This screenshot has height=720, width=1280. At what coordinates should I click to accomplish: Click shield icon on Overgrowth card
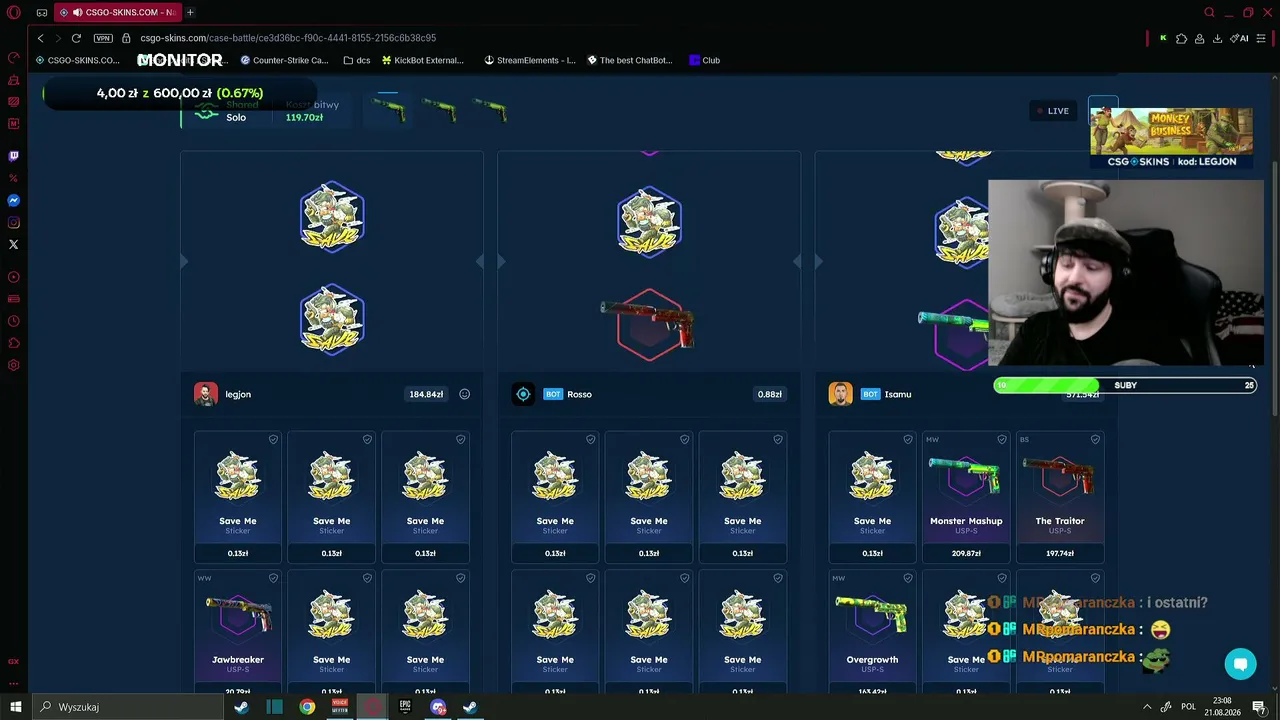[x=908, y=578]
